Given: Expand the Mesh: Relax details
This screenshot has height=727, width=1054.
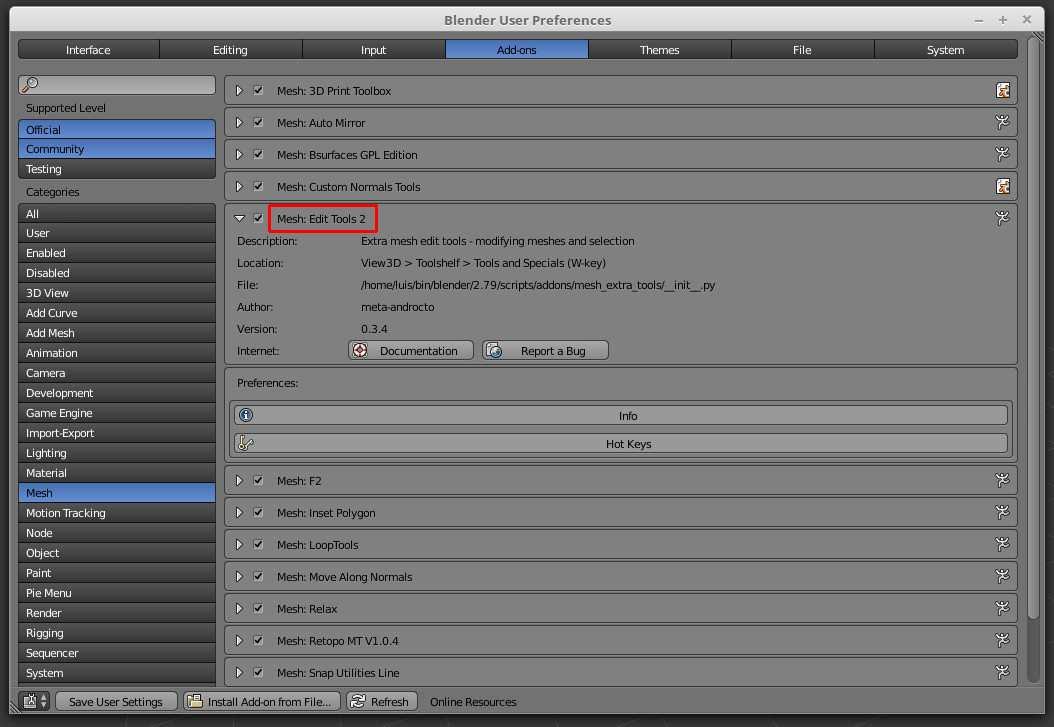Looking at the screenshot, I should pos(239,608).
